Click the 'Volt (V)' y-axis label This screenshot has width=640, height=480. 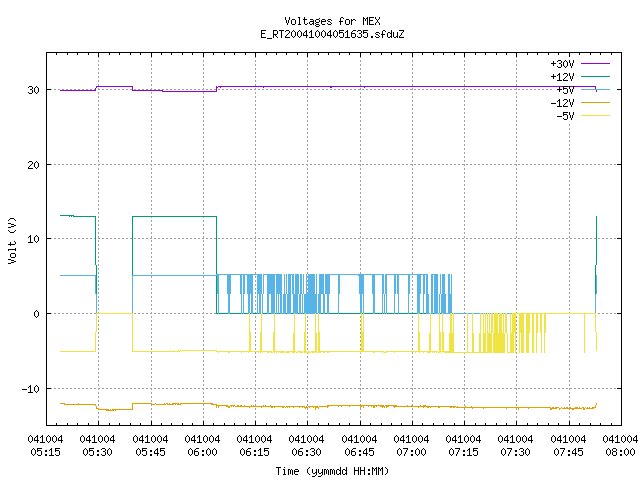pyautogui.click(x=12, y=240)
